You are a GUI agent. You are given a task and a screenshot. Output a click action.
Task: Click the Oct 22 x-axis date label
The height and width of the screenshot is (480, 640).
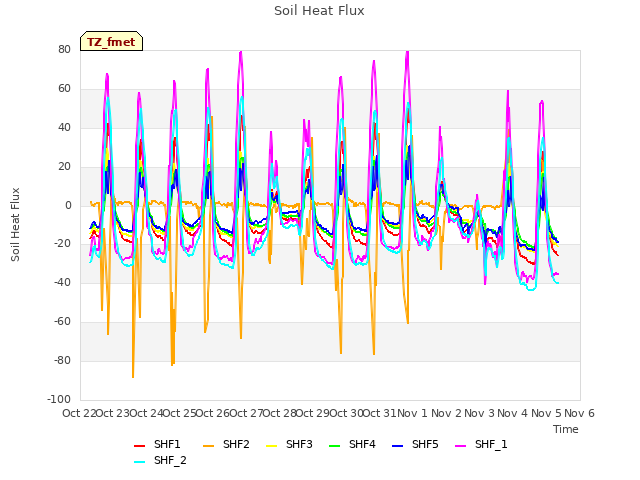click(79, 413)
